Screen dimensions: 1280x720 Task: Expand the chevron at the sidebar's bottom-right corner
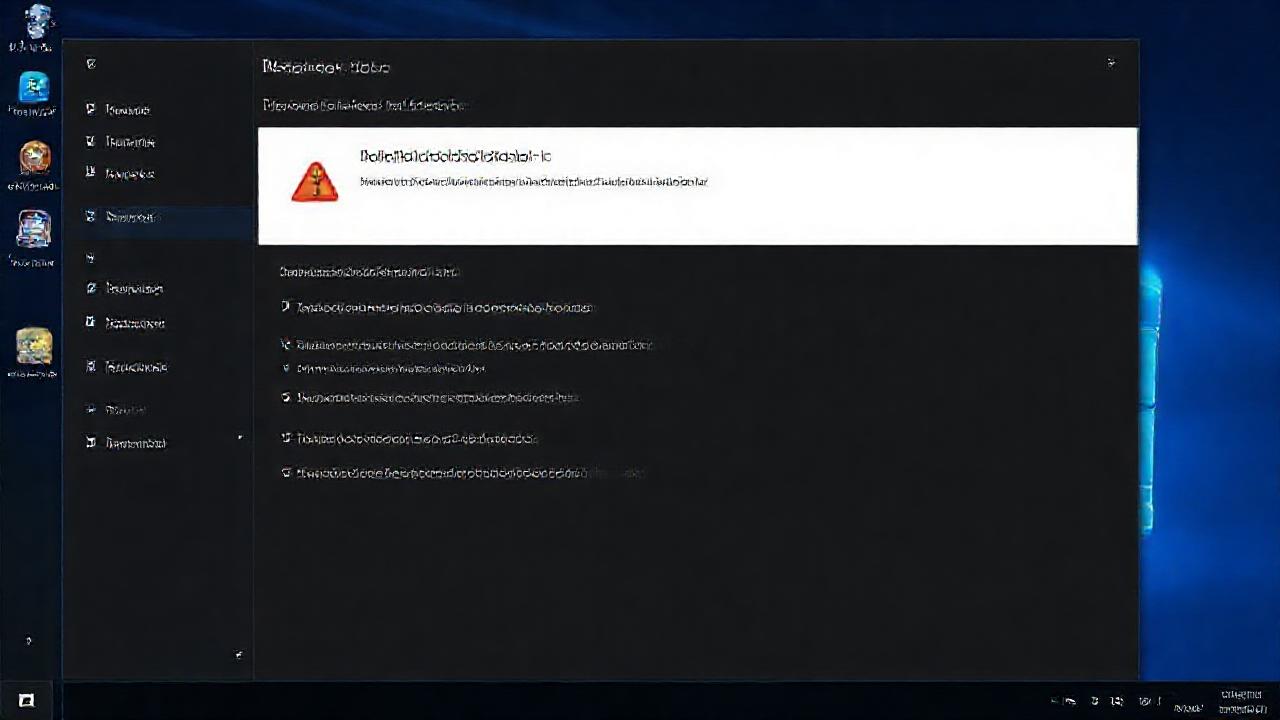(239, 655)
